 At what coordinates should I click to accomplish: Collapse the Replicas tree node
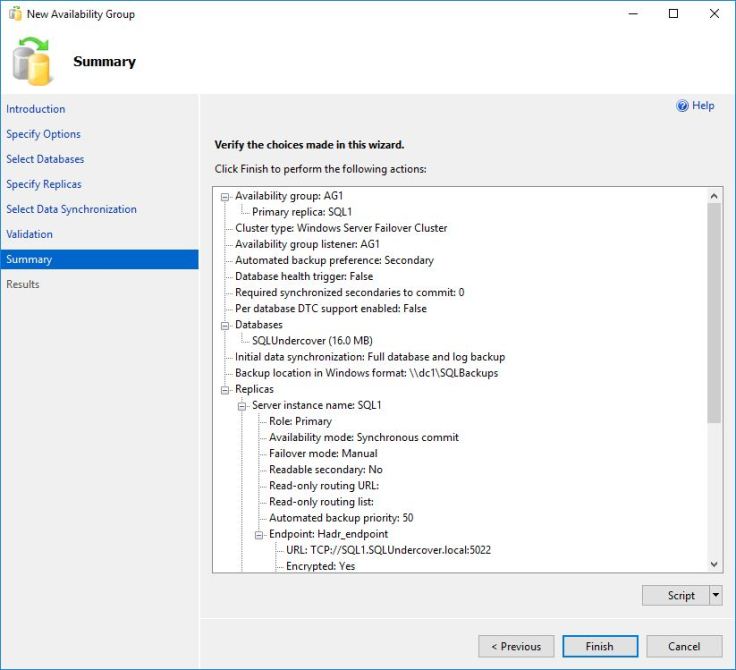tap(225, 390)
